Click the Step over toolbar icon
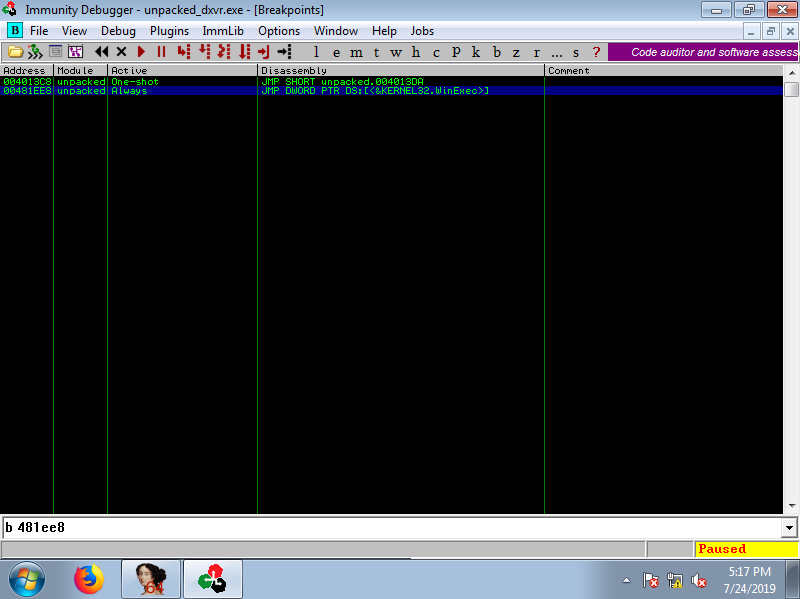Viewport: 800px width, 599px height. [204, 52]
